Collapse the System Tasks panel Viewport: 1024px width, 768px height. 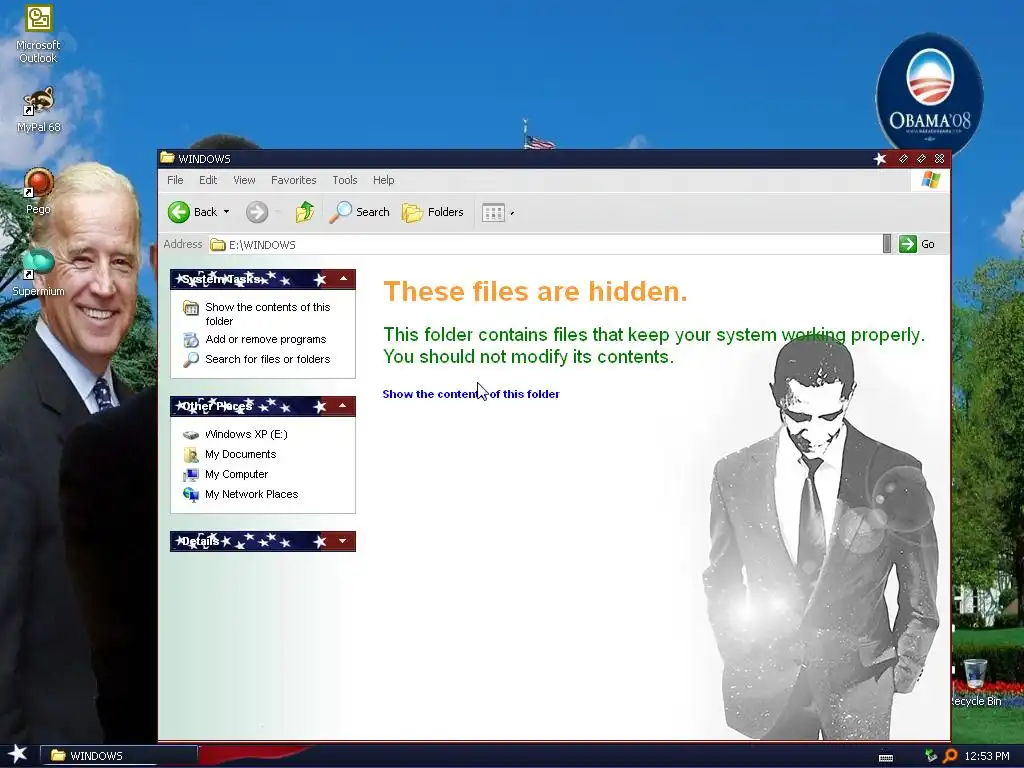click(x=343, y=279)
